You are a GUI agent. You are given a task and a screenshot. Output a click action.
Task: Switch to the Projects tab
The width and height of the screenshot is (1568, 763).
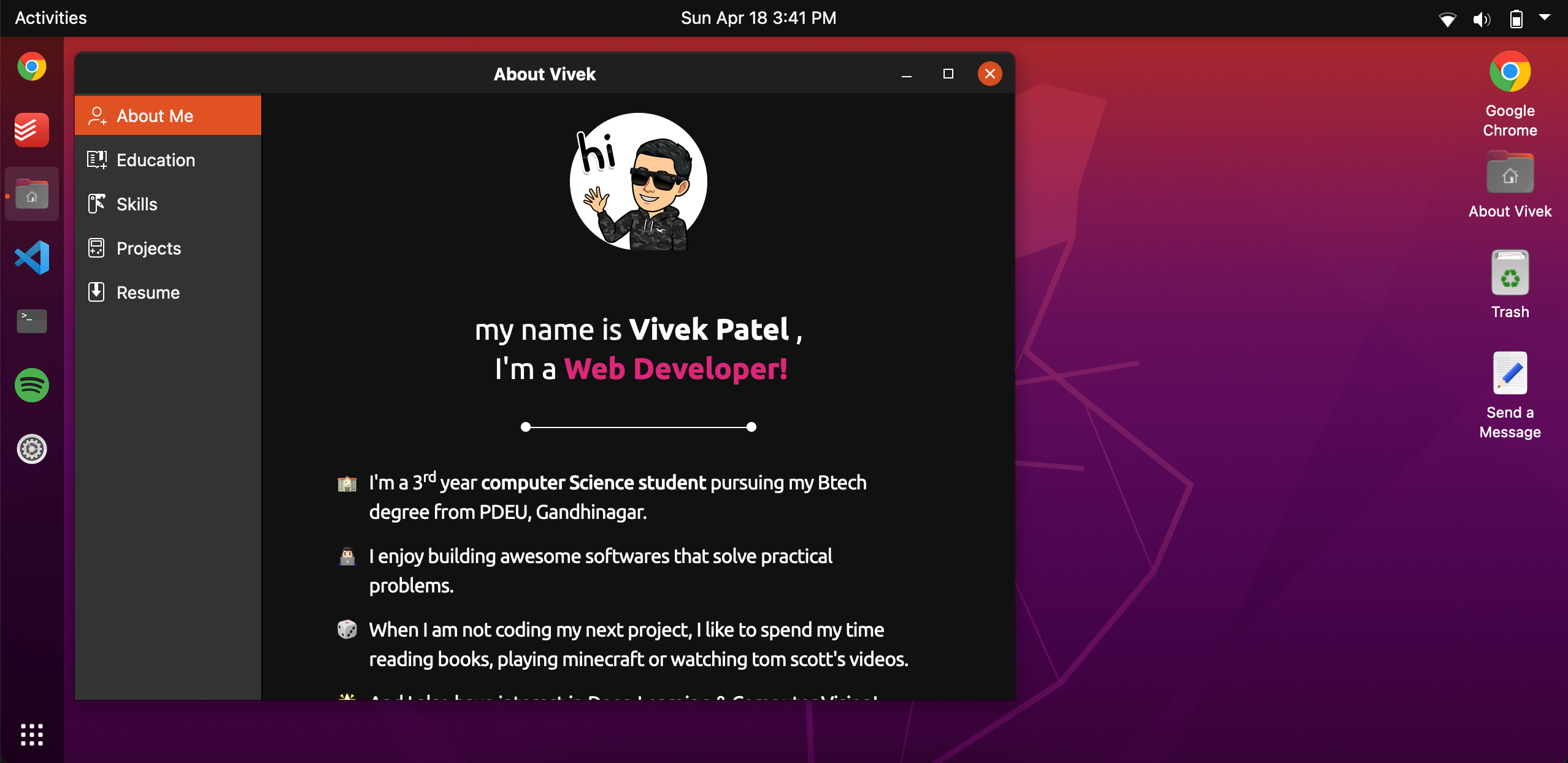point(168,248)
